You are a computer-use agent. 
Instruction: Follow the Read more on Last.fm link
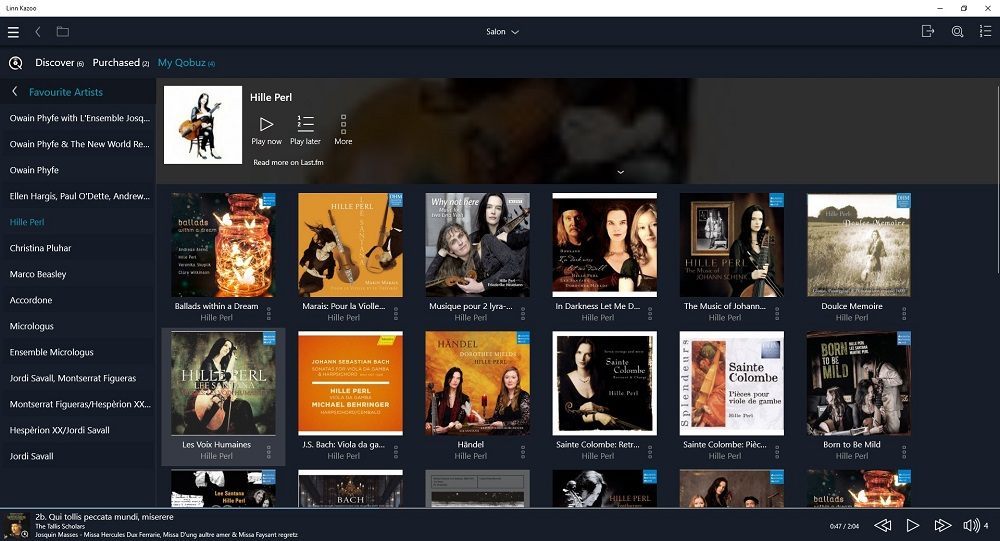point(288,162)
